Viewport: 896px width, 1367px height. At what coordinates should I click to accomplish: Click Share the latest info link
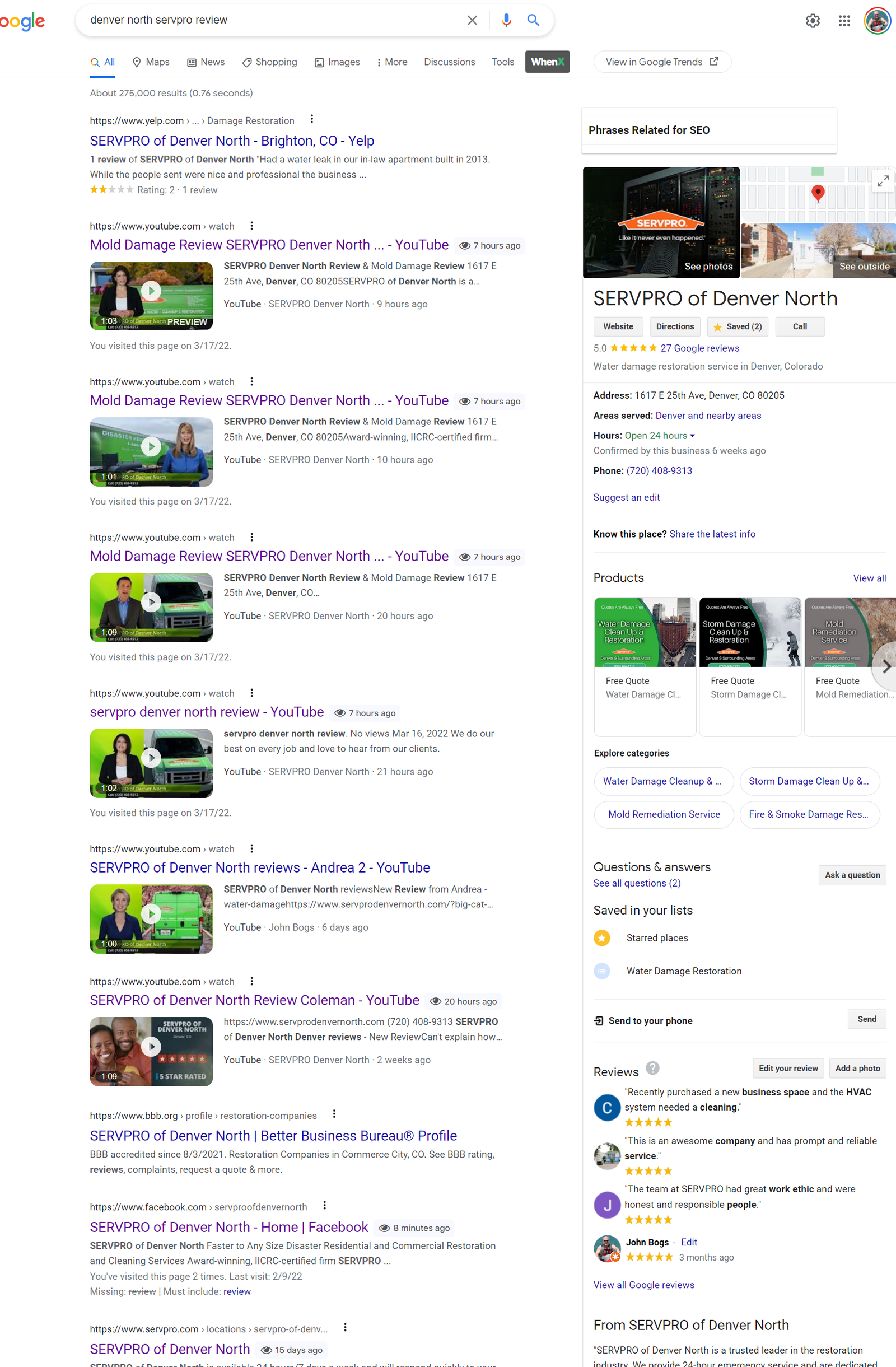[712, 534]
